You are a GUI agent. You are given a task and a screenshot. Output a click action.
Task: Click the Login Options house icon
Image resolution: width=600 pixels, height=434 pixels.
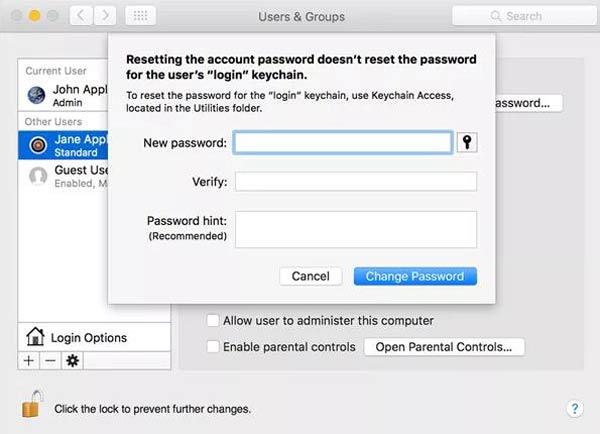tap(35, 337)
